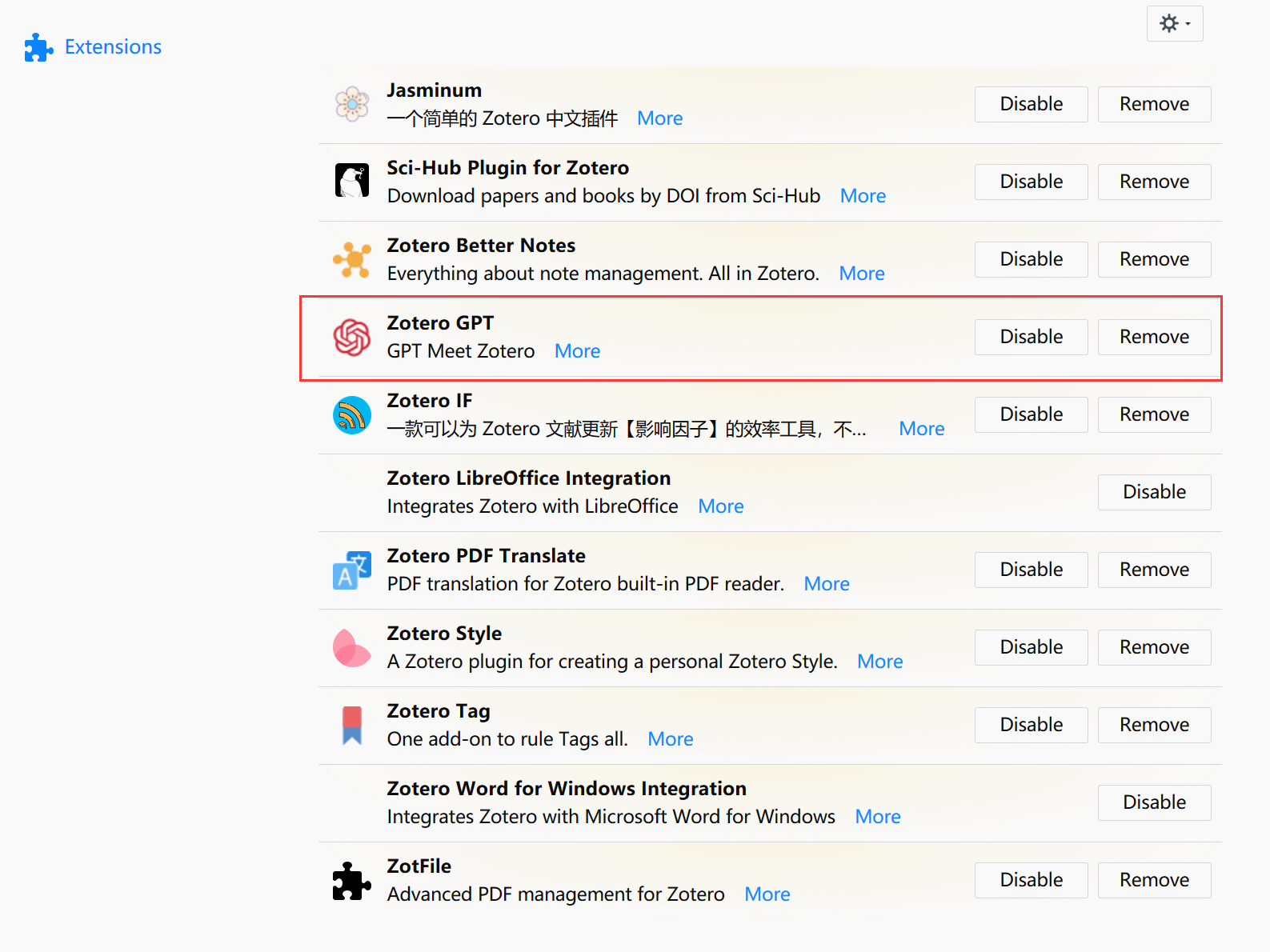Screen dimensions: 1270x952
Task: Remove the Zotero Style extension
Action: click(x=1154, y=647)
